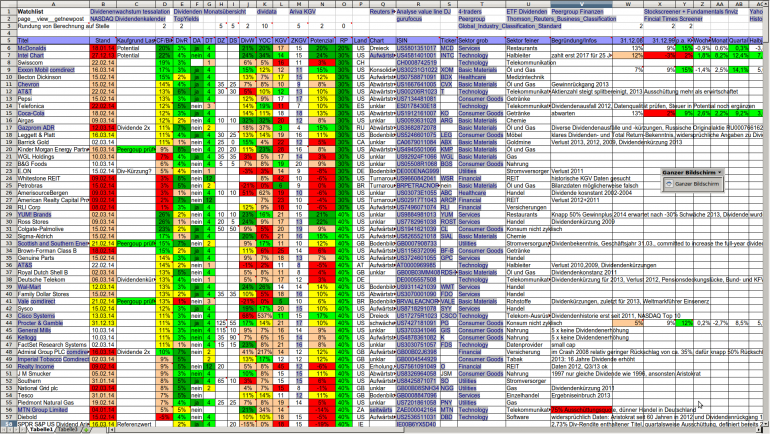The width and height of the screenshot is (770, 434).
Task: Select column V header
Action: (x=581, y=4)
